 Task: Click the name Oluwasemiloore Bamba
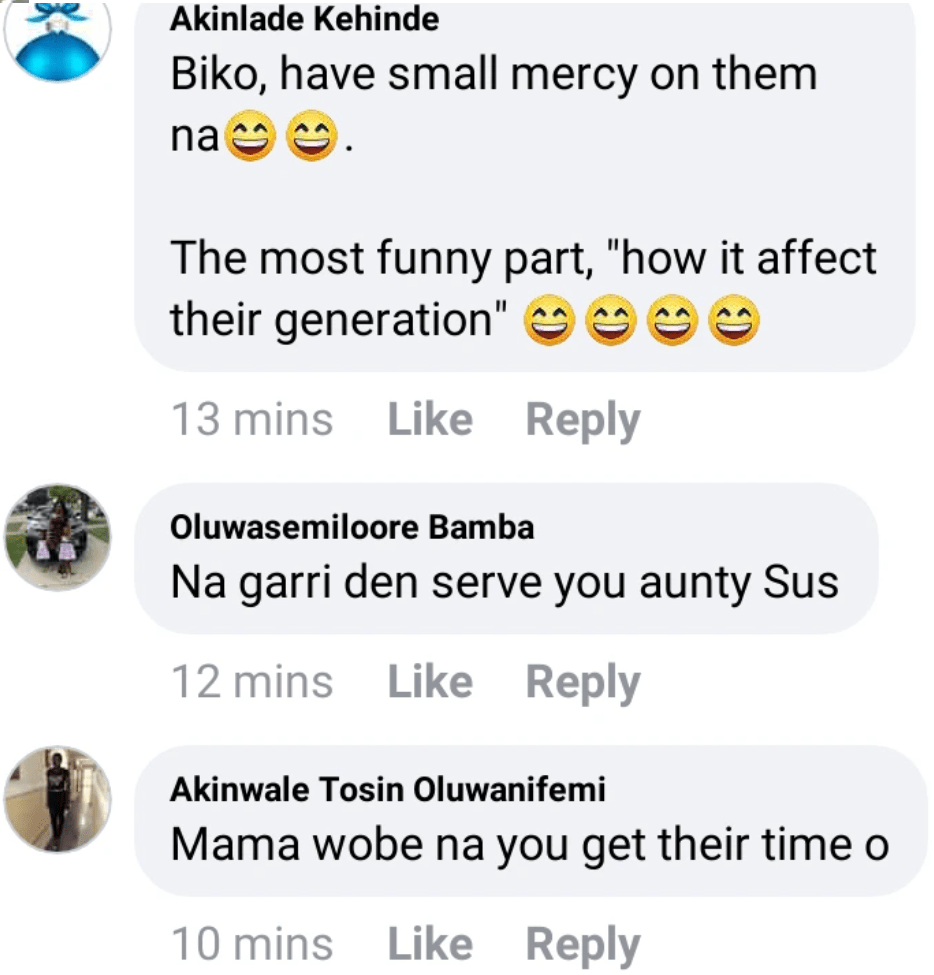(x=352, y=527)
